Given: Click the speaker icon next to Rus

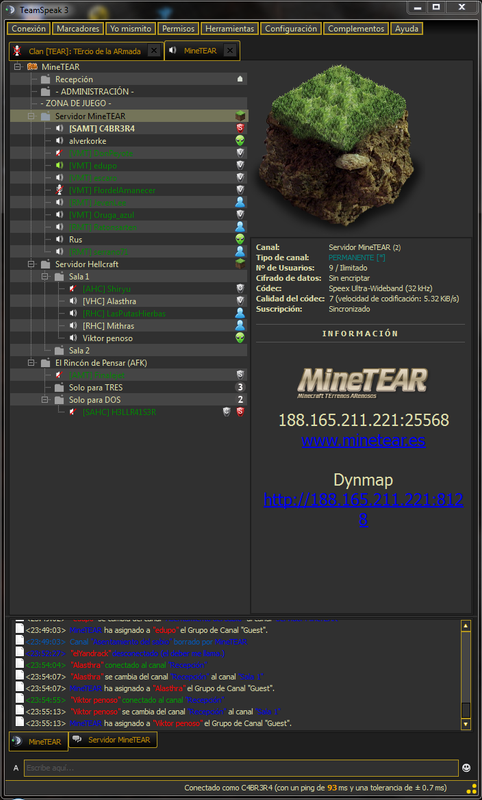Looking at the screenshot, I should pos(59,239).
